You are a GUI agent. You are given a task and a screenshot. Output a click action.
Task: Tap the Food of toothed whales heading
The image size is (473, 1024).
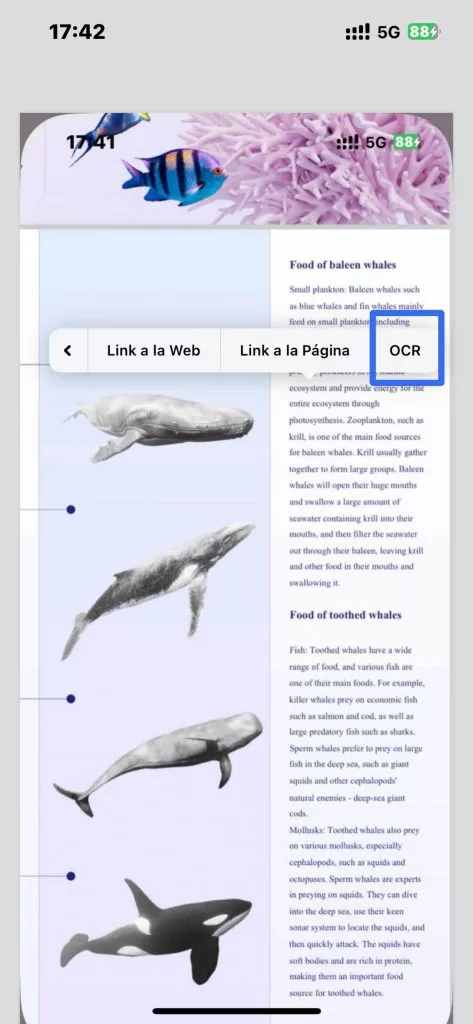[x=345, y=615]
